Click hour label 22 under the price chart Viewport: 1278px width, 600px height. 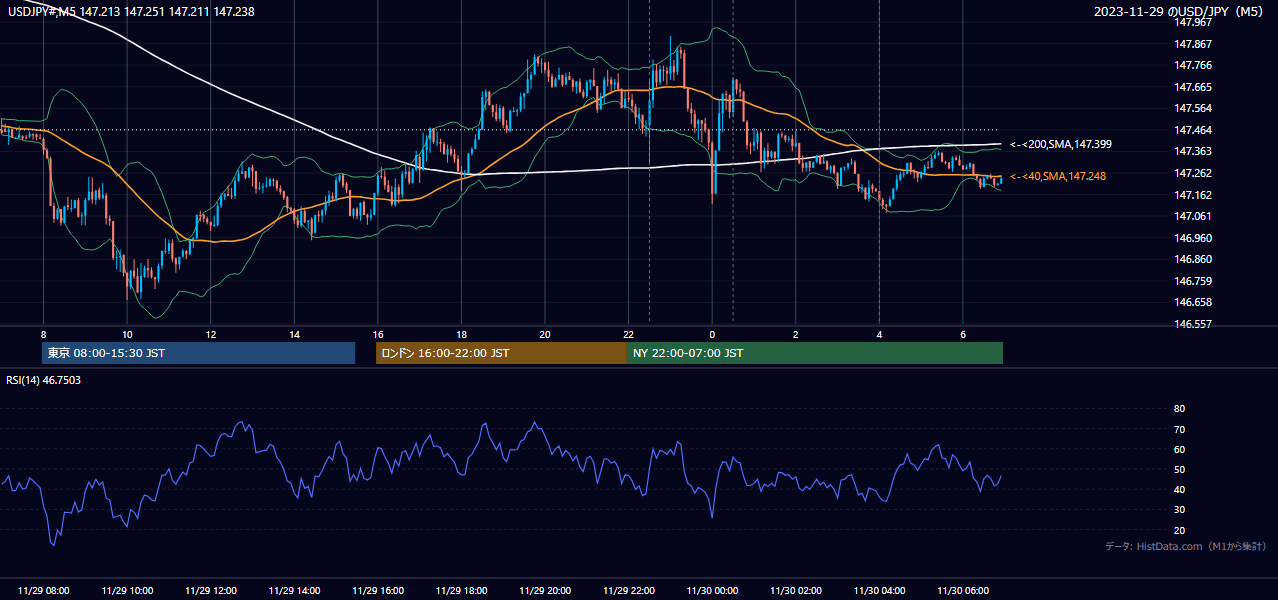pyautogui.click(x=628, y=334)
